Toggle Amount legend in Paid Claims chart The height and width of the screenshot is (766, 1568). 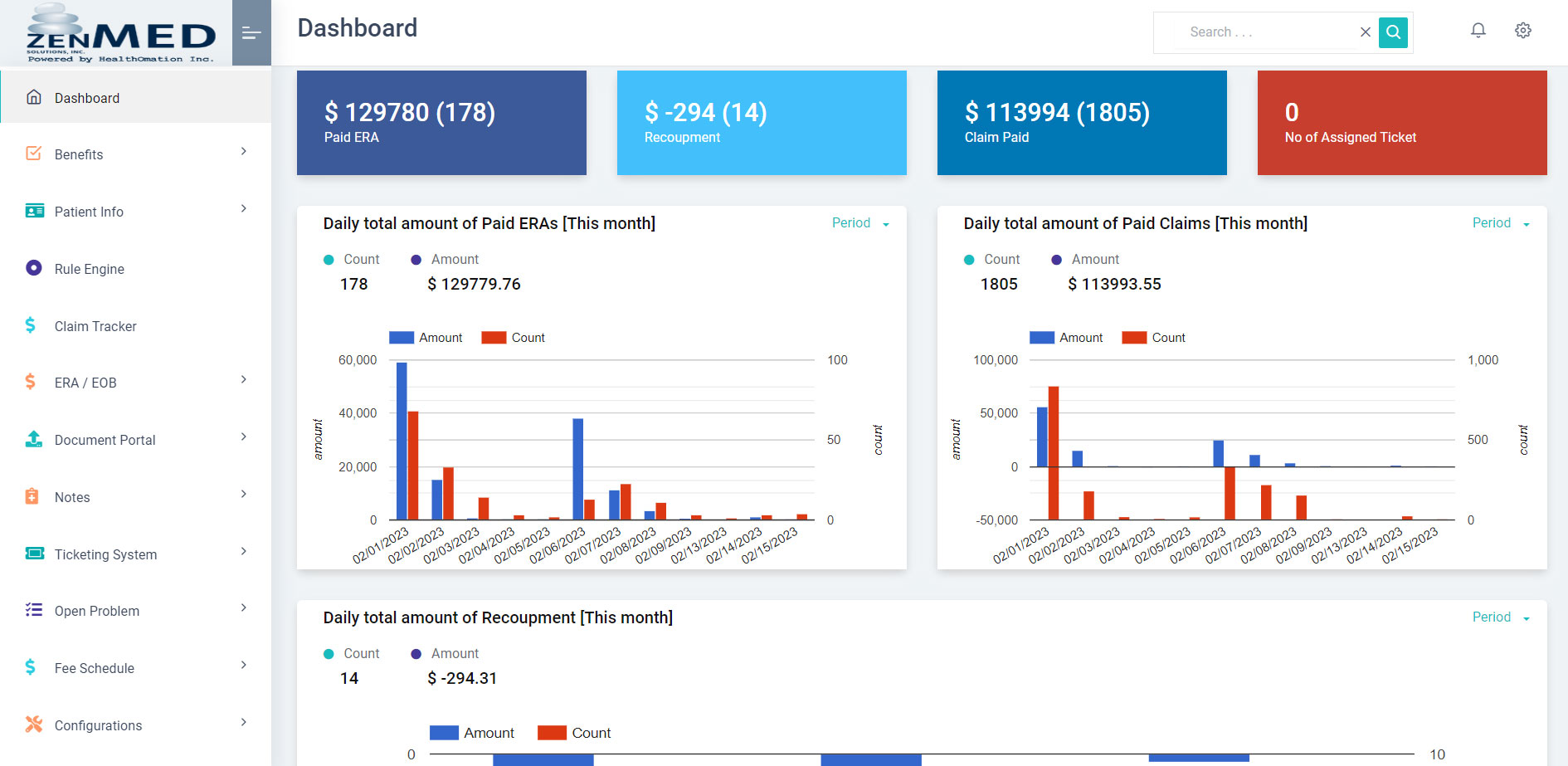(x=1066, y=338)
